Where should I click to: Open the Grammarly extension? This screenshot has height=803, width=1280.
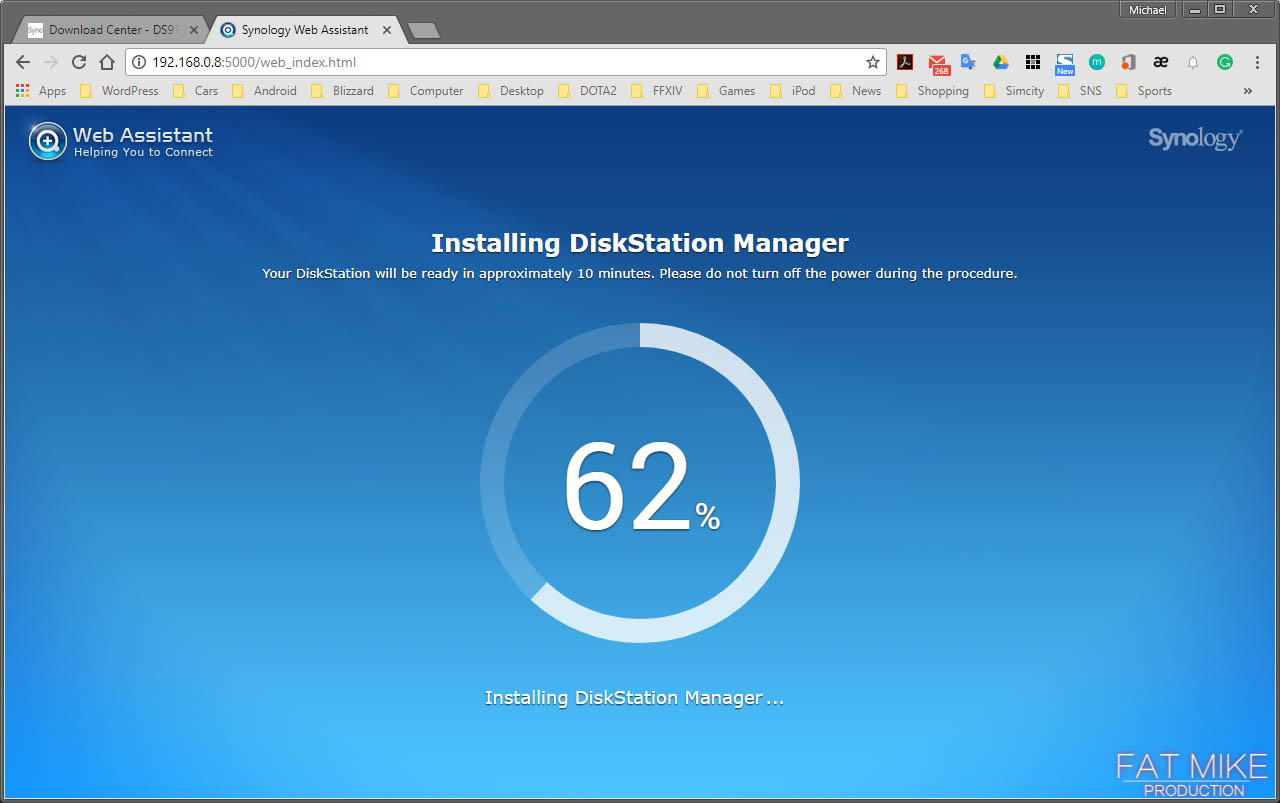[1225, 62]
